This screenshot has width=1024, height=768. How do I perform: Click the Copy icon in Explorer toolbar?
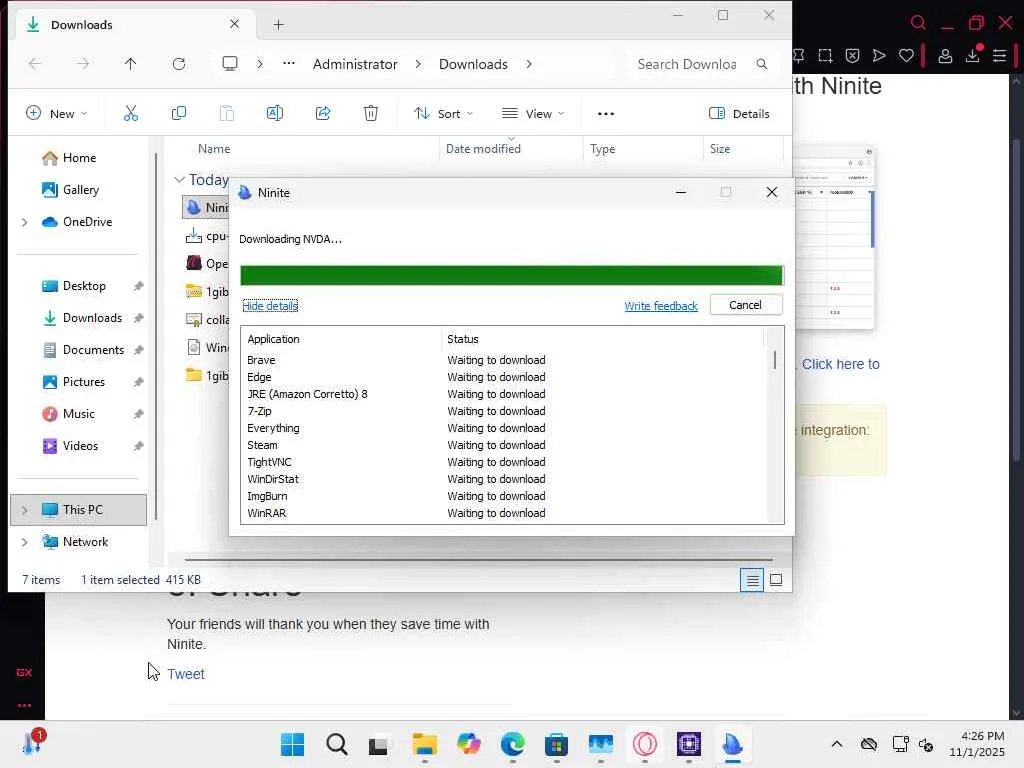coord(178,114)
